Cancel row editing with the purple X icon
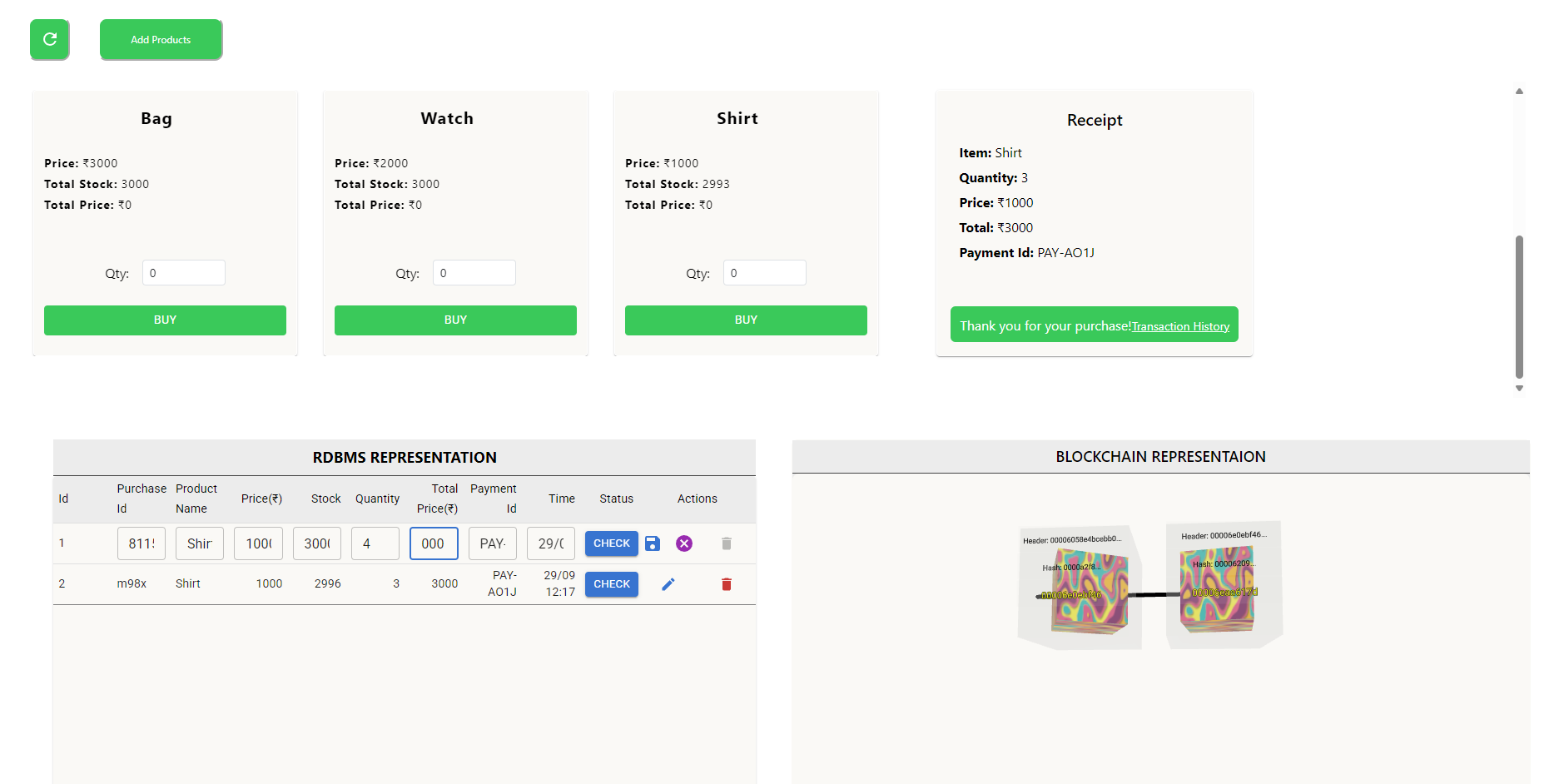 (684, 543)
